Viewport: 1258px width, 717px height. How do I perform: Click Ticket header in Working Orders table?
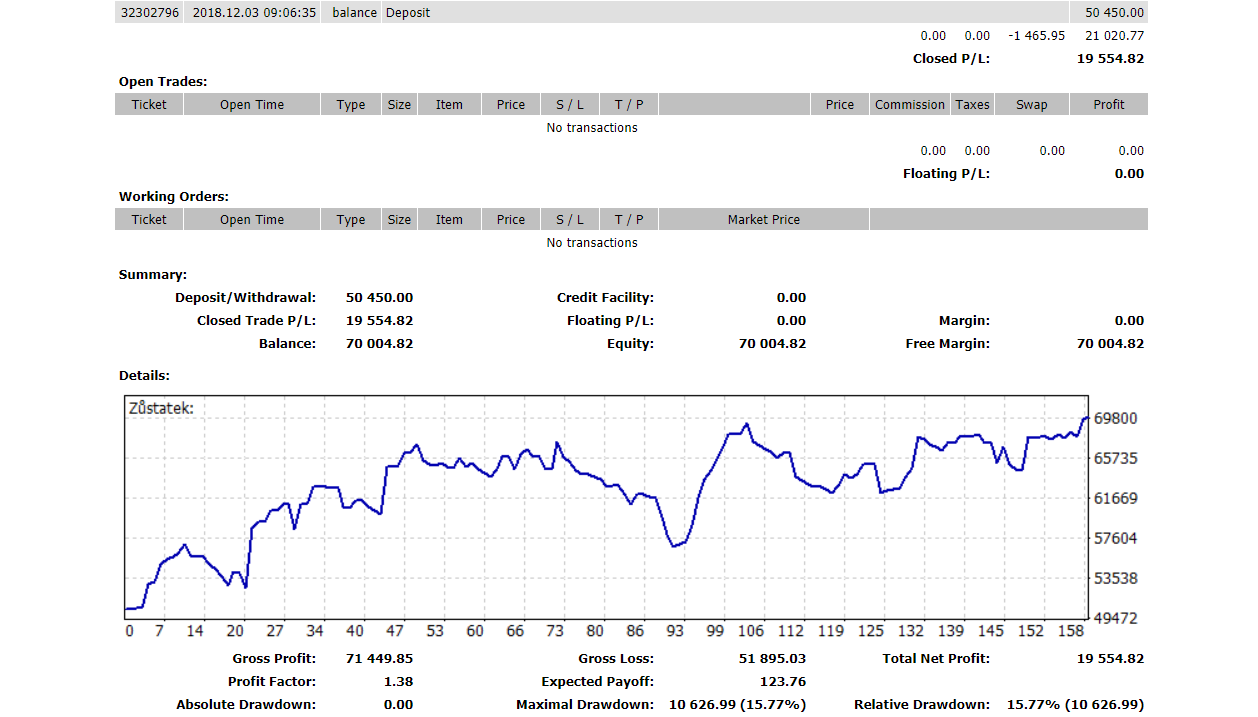pyautogui.click(x=149, y=219)
